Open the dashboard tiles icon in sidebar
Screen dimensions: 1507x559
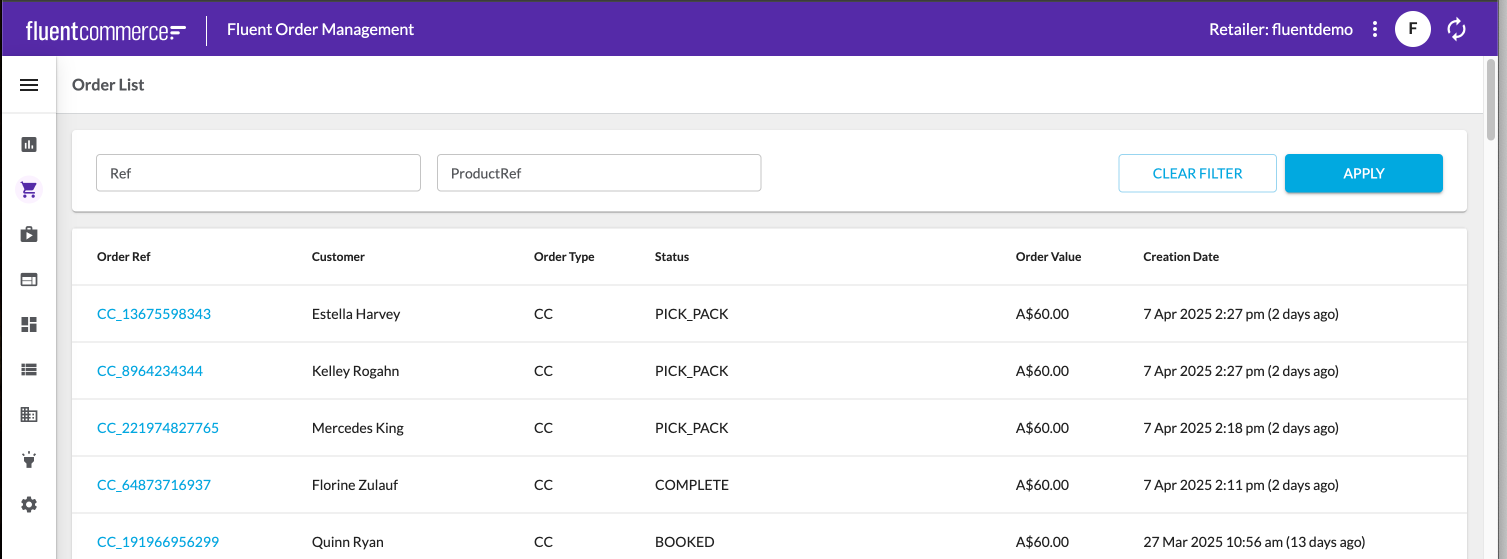(29, 324)
